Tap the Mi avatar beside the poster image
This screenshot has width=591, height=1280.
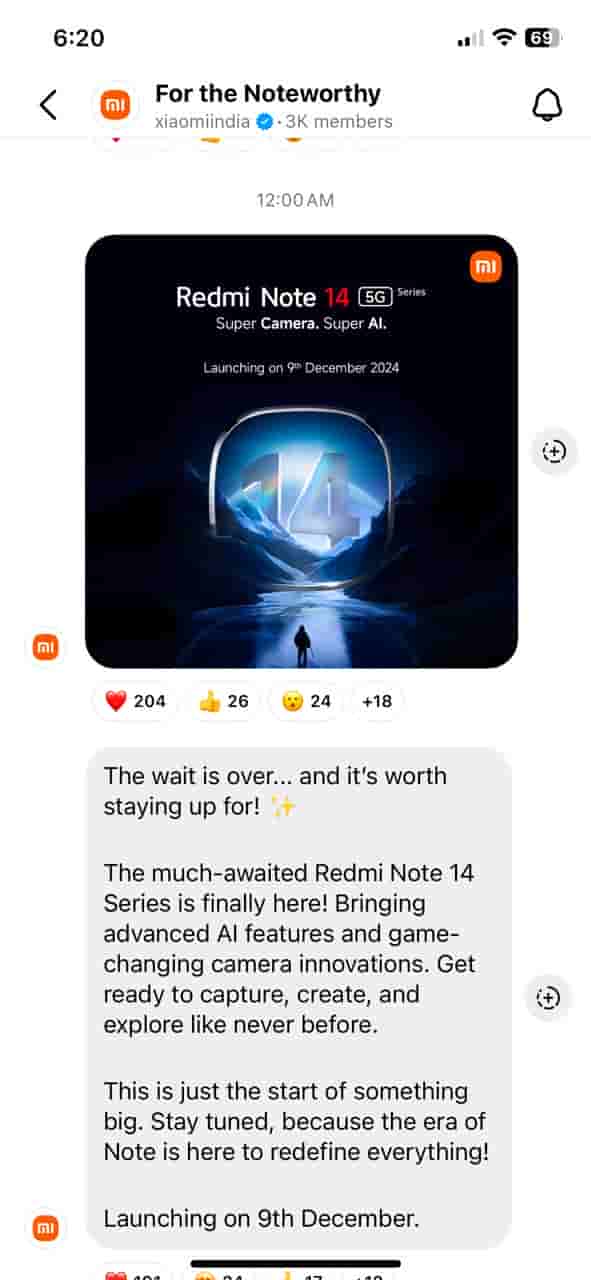(46, 648)
